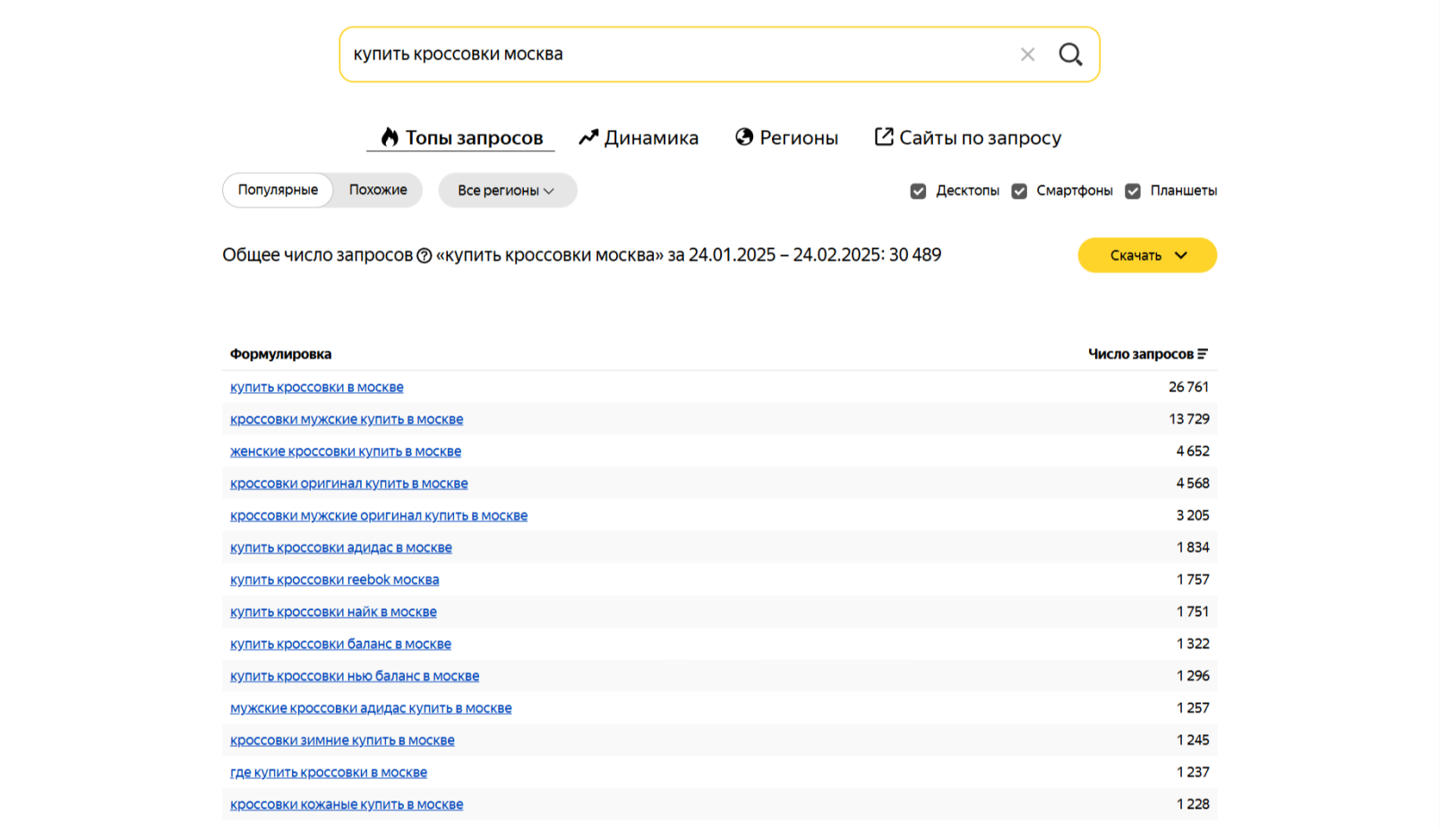Follow 'купить кроссовки нью баланс в москве'

click(x=355, y=676)
